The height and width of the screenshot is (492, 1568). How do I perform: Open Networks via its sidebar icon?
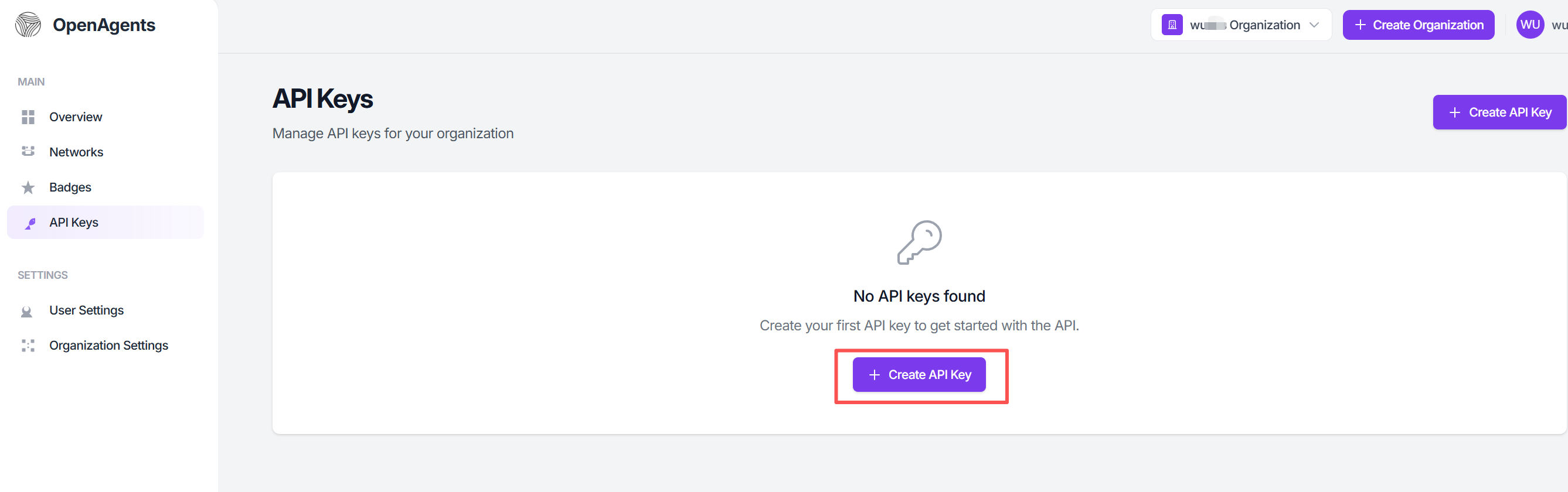tap(28, 152)
